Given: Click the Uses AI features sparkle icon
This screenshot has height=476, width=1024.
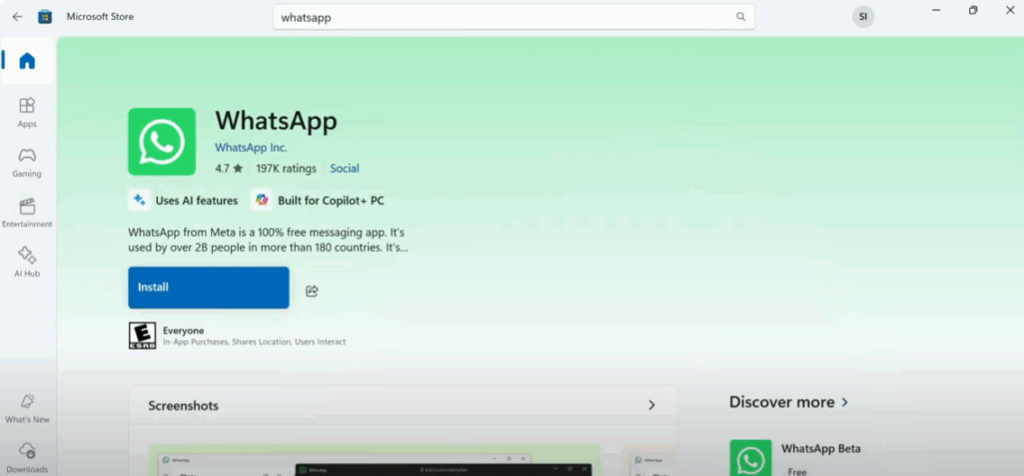Looking at the screenshot, I should [x=139, y=200].
